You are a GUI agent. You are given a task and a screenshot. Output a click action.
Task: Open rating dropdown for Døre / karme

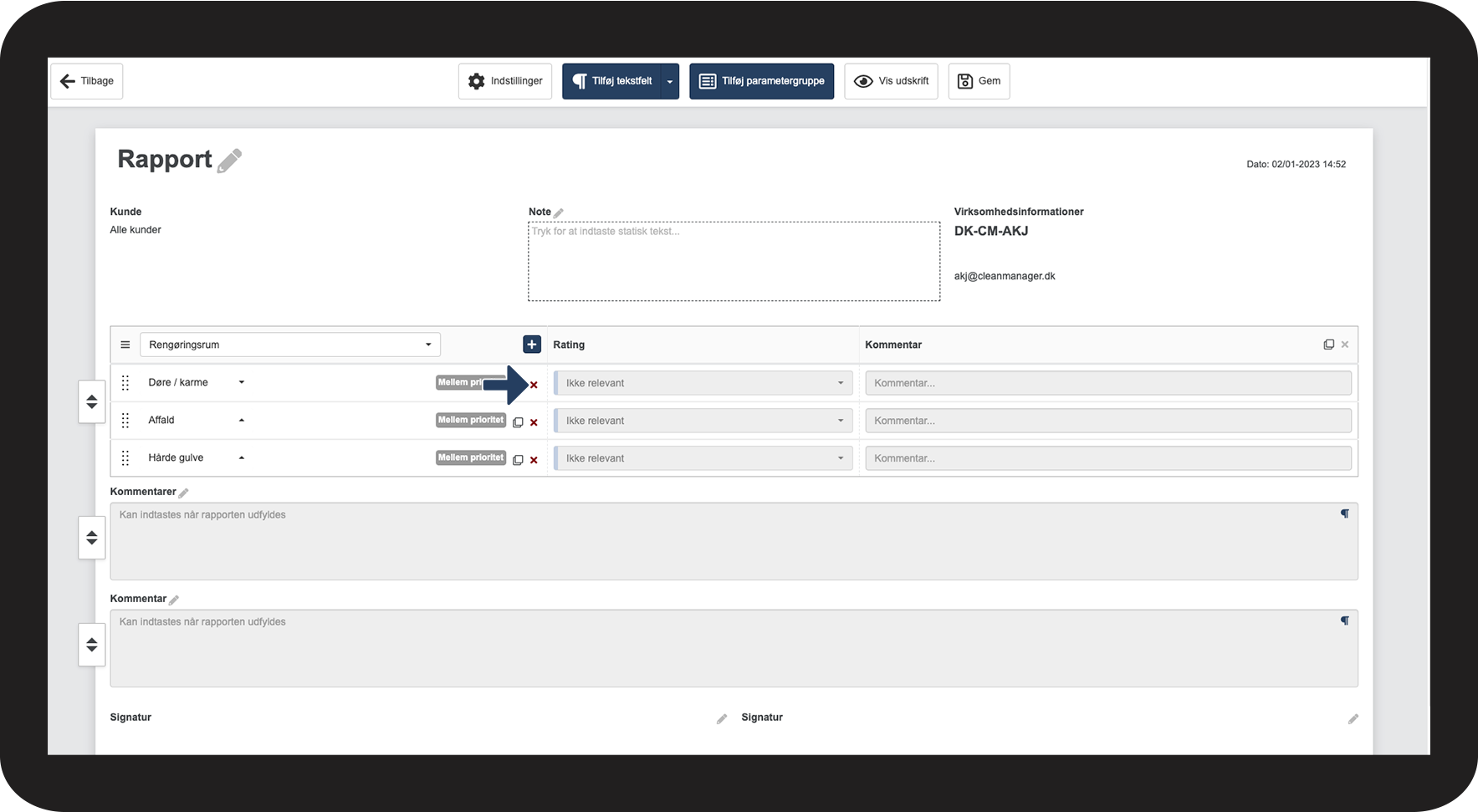click(x=703, y=383)
